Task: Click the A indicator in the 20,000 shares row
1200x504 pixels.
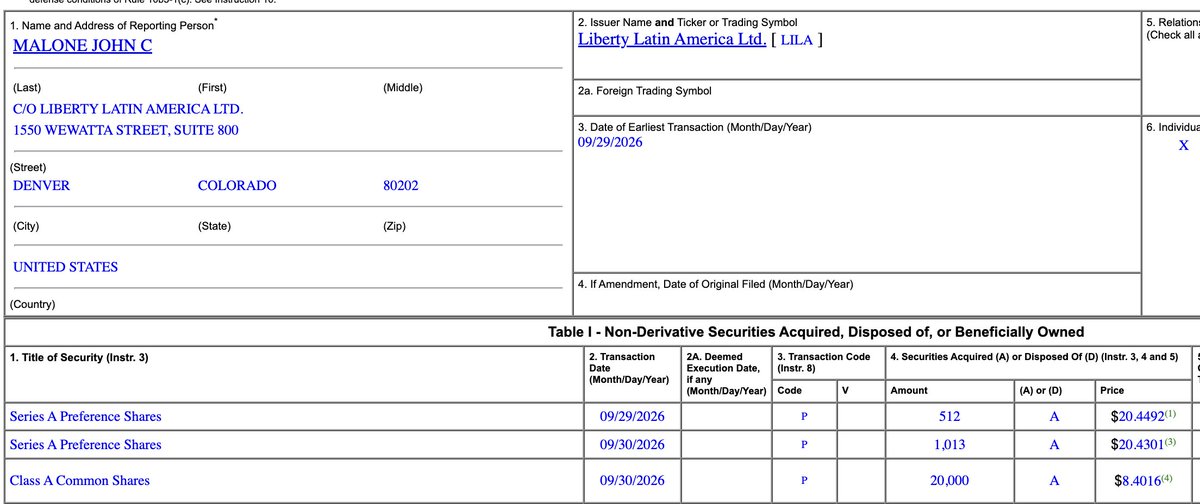Action: coord(1054,480)
